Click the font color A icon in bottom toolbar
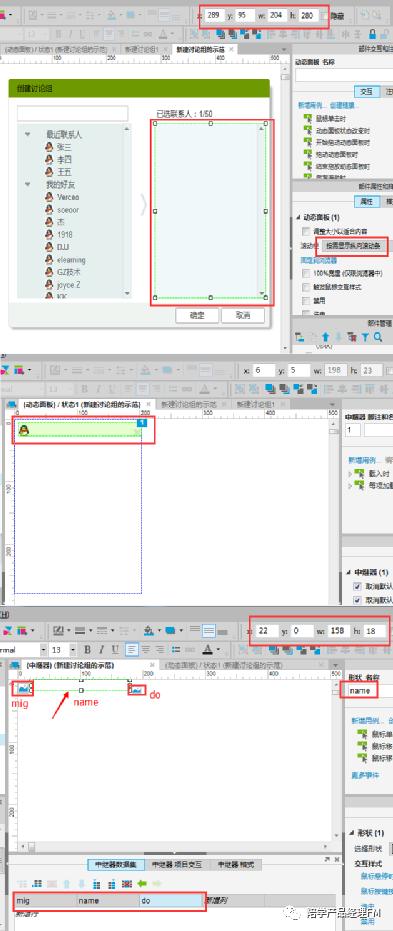 pos(208,650)
